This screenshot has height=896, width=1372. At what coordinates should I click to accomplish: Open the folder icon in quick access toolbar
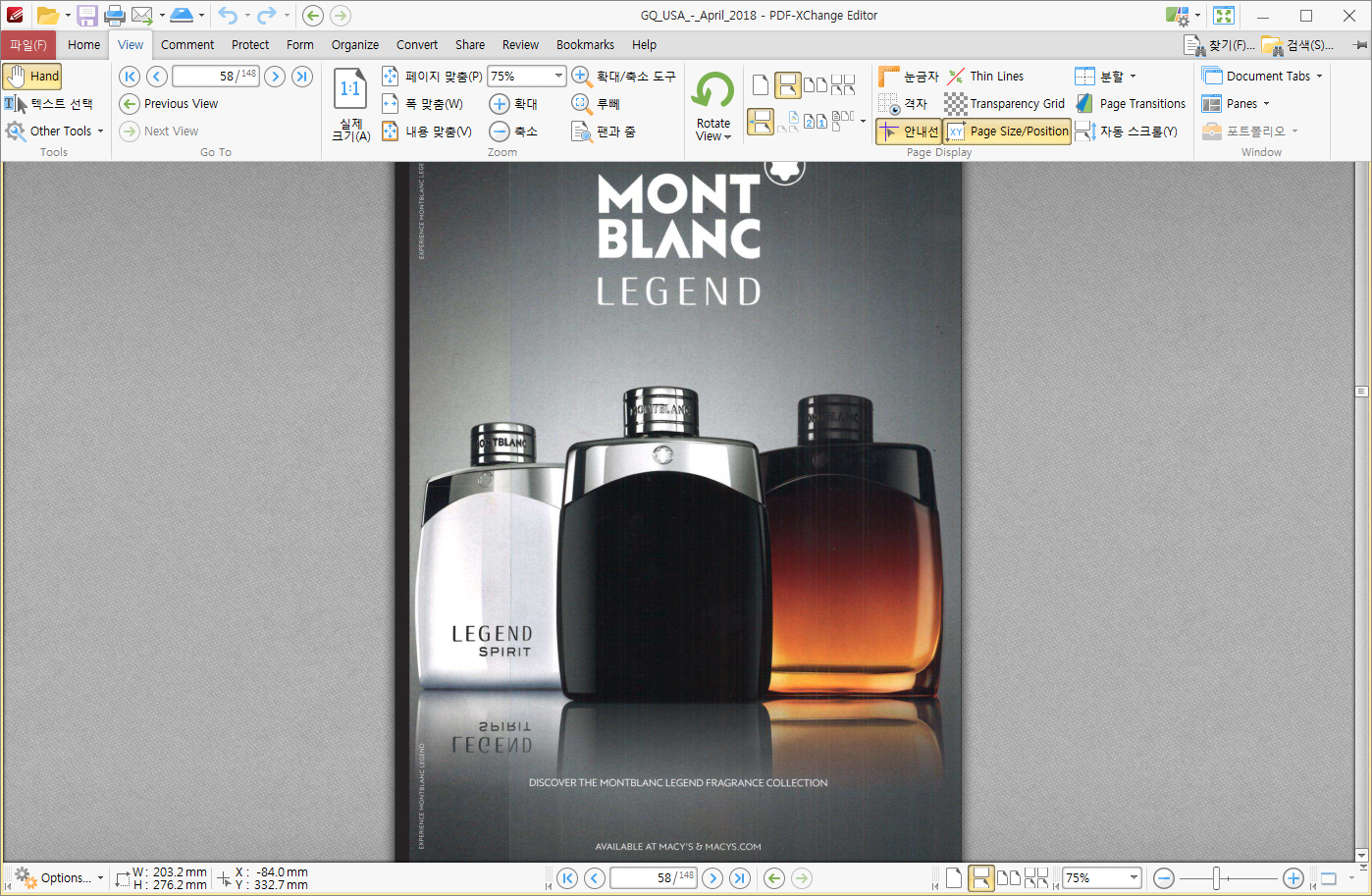pyautogui.click(x=47, y=15)
